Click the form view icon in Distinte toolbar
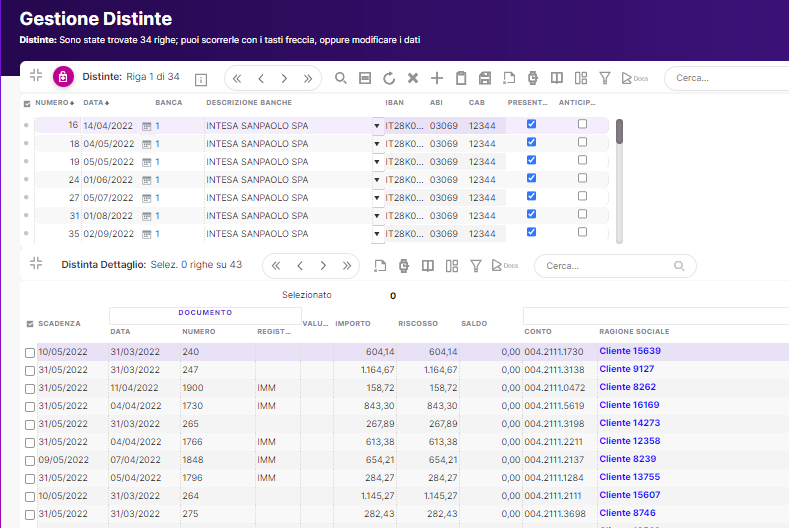This screenshot has height=528, width=789. 365,78
